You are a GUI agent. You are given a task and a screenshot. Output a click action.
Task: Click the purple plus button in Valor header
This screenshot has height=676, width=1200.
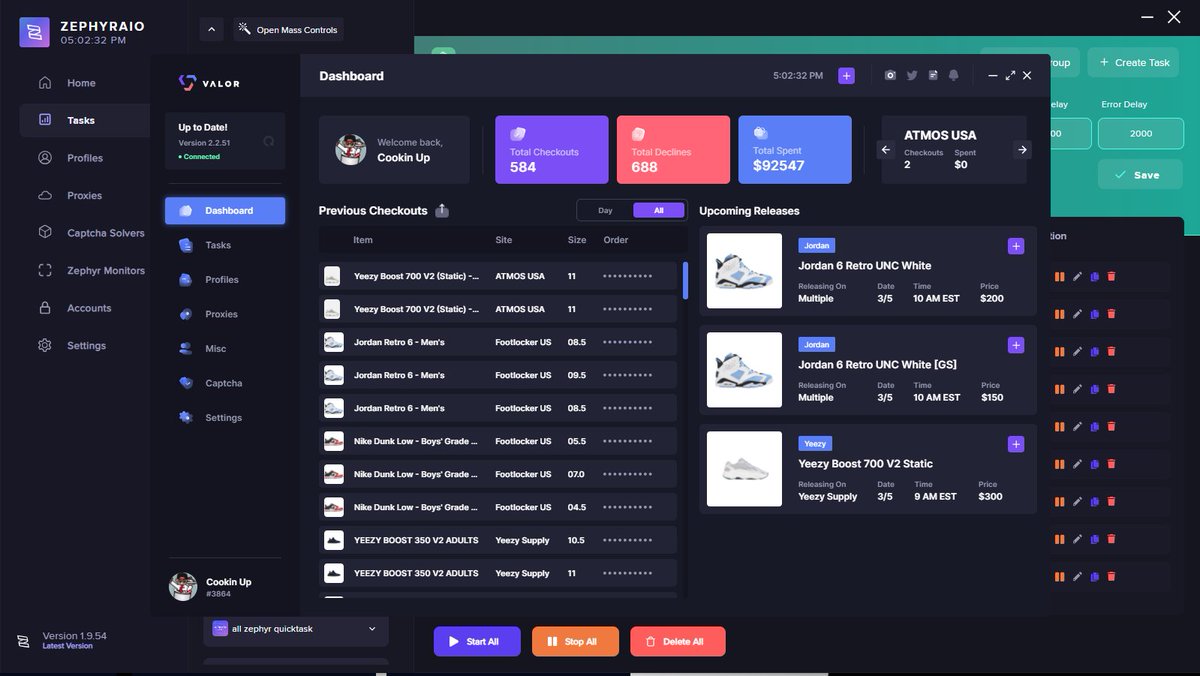pyautogui.click(x=846, y=76)
